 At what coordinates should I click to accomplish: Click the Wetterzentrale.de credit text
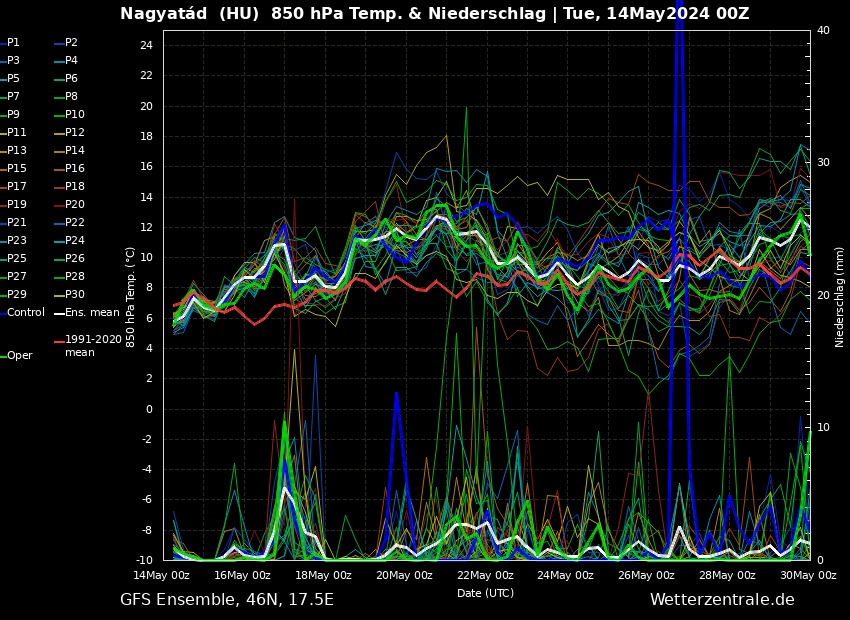point(722,599)
